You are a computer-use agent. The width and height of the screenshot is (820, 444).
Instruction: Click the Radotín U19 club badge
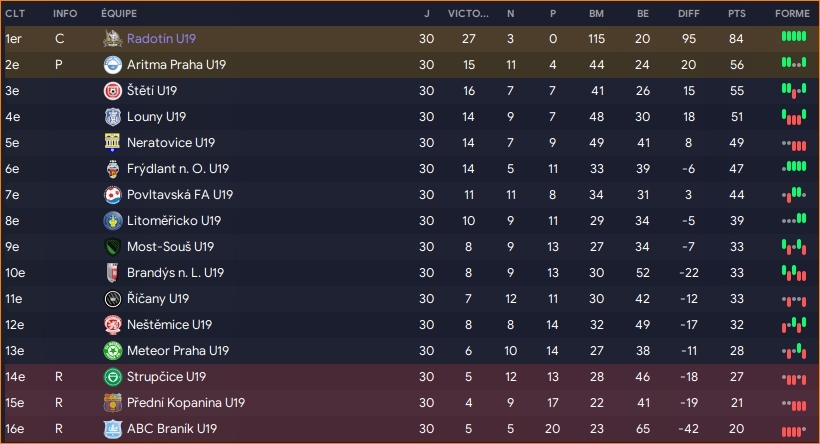coord(112,39)
